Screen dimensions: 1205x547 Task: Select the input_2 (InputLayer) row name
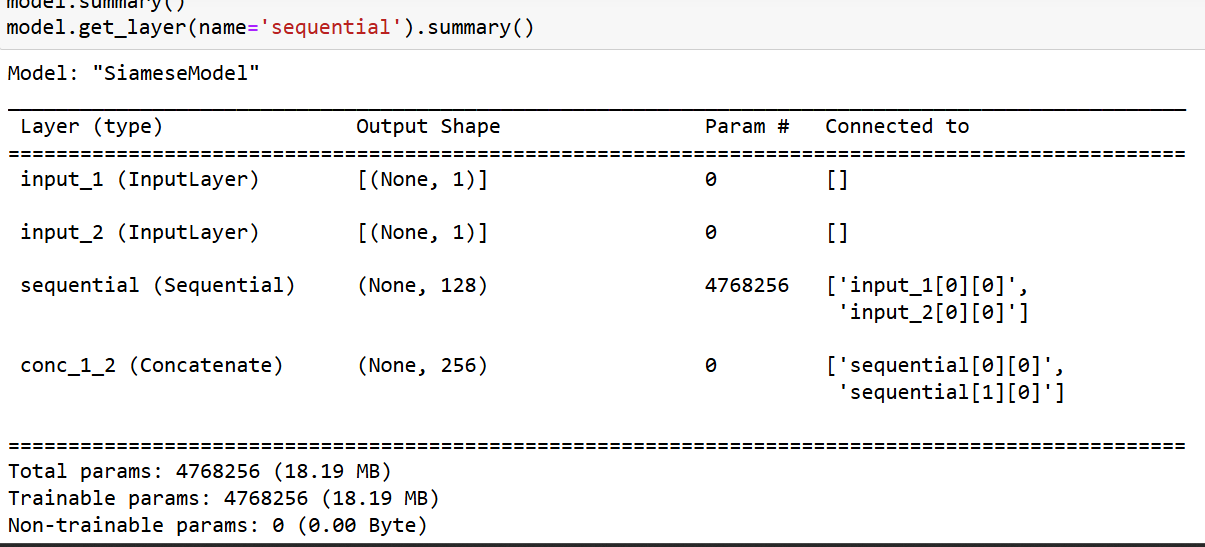point(139,233)
